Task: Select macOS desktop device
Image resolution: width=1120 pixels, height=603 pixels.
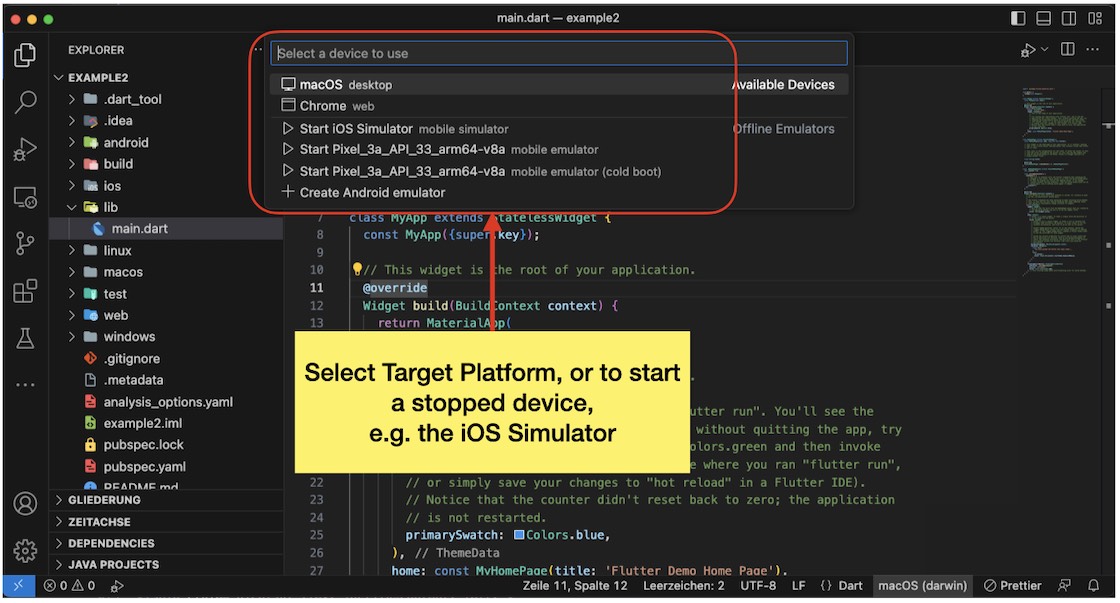Action: click(x=559, y=84)
